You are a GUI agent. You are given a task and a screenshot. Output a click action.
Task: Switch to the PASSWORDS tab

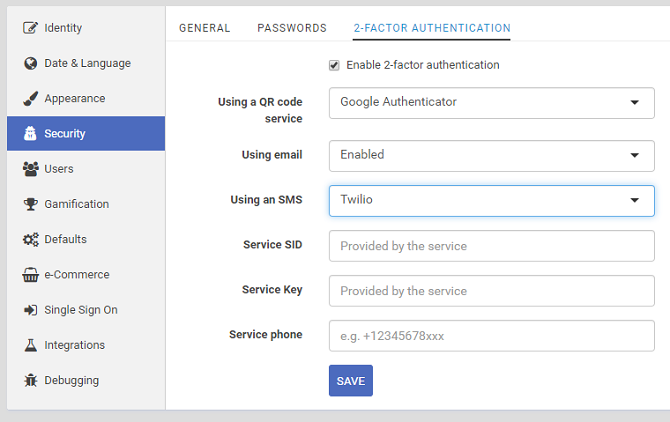pyautogui.click(x=292, y=28)
